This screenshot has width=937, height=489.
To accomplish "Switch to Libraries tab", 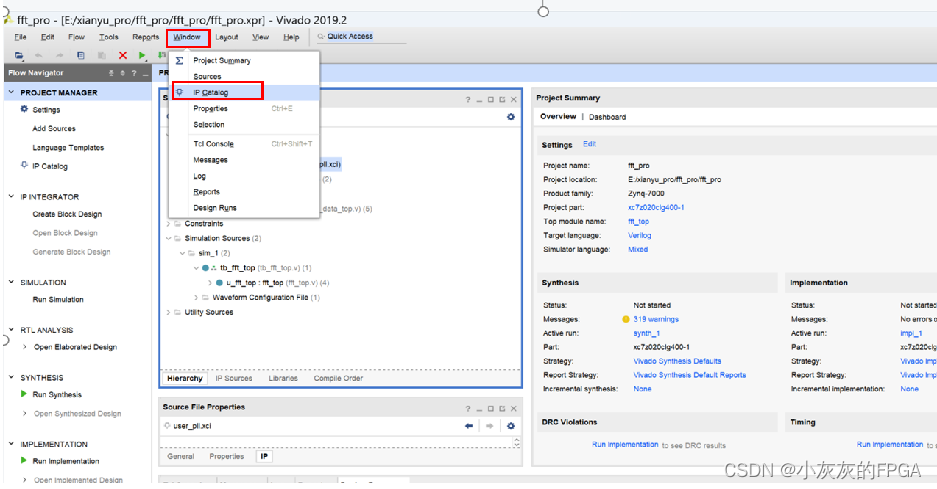I will click(283, 378).
